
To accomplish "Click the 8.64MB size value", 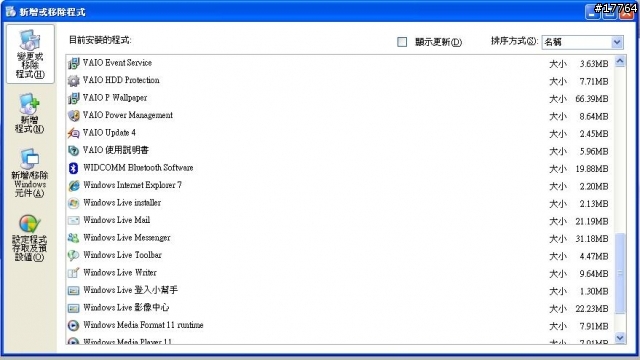I will pos(594,117).
